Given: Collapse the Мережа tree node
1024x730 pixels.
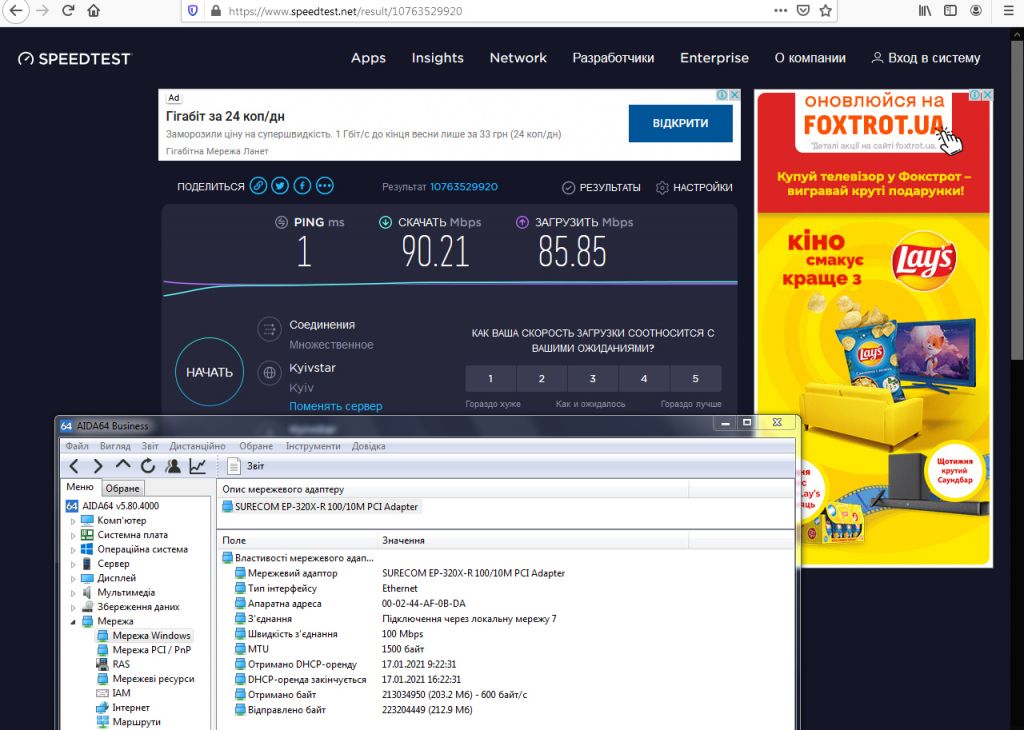Looking at the screenshot, I should coord(73,622).
